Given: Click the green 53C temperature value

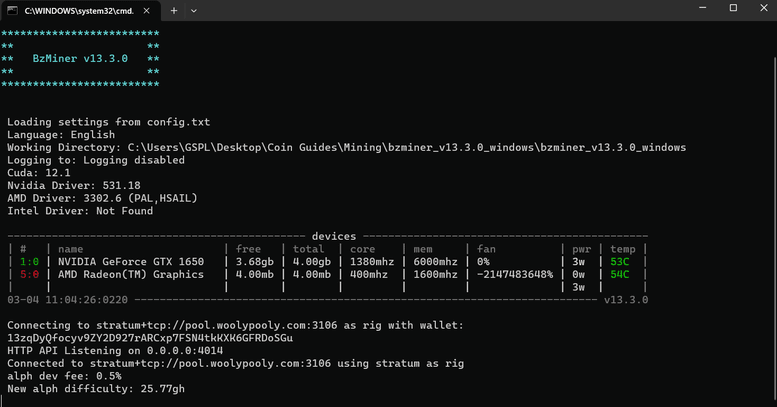Looking at the screenshot, I should coord(621,262).
